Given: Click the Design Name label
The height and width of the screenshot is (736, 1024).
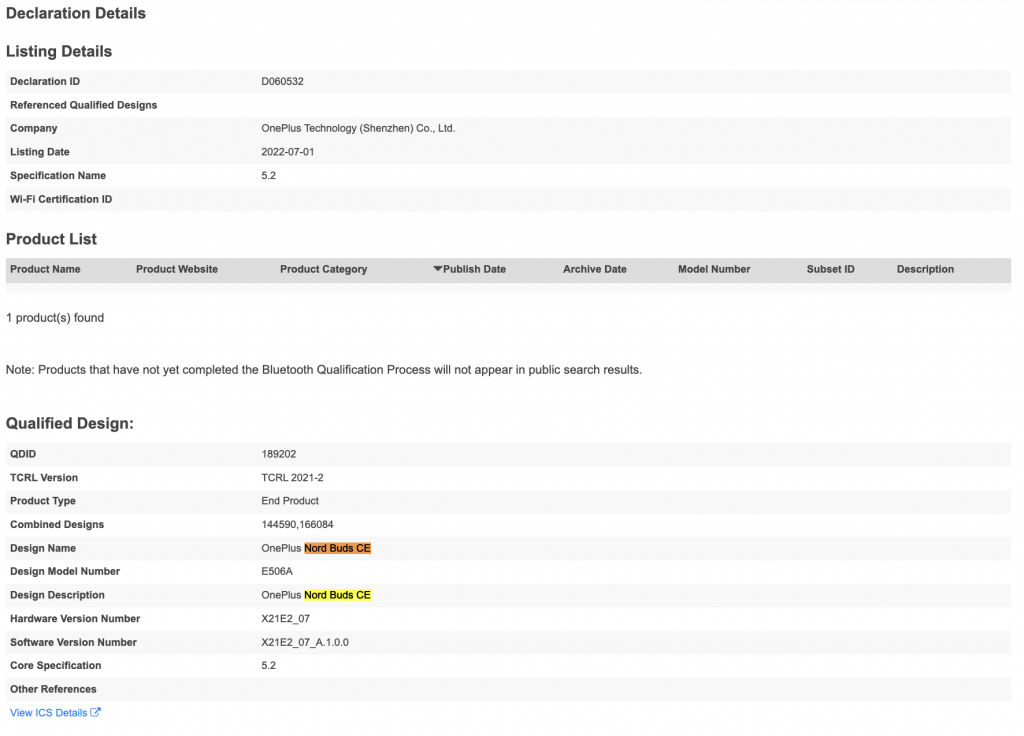Looking at the screenshot, I should tap(42, 548).
